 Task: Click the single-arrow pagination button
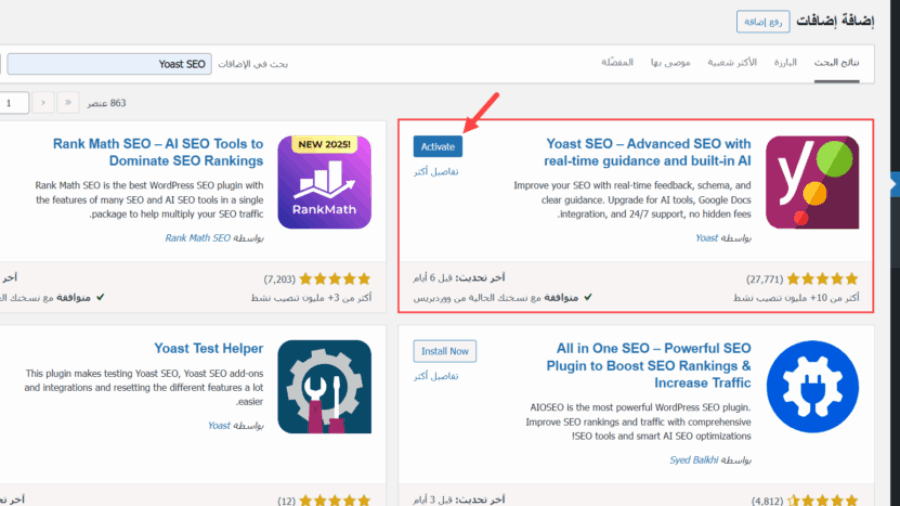pos(43,103)
